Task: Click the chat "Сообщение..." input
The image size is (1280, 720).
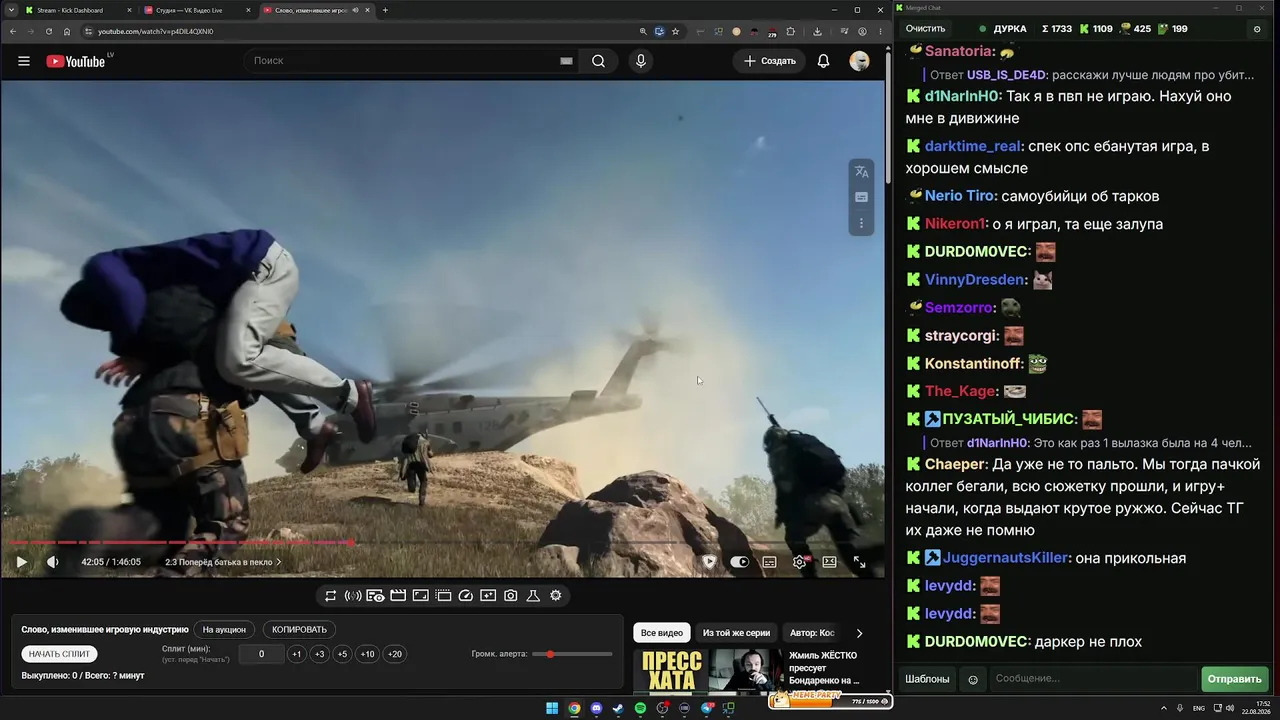Action: click(1093, 680)
